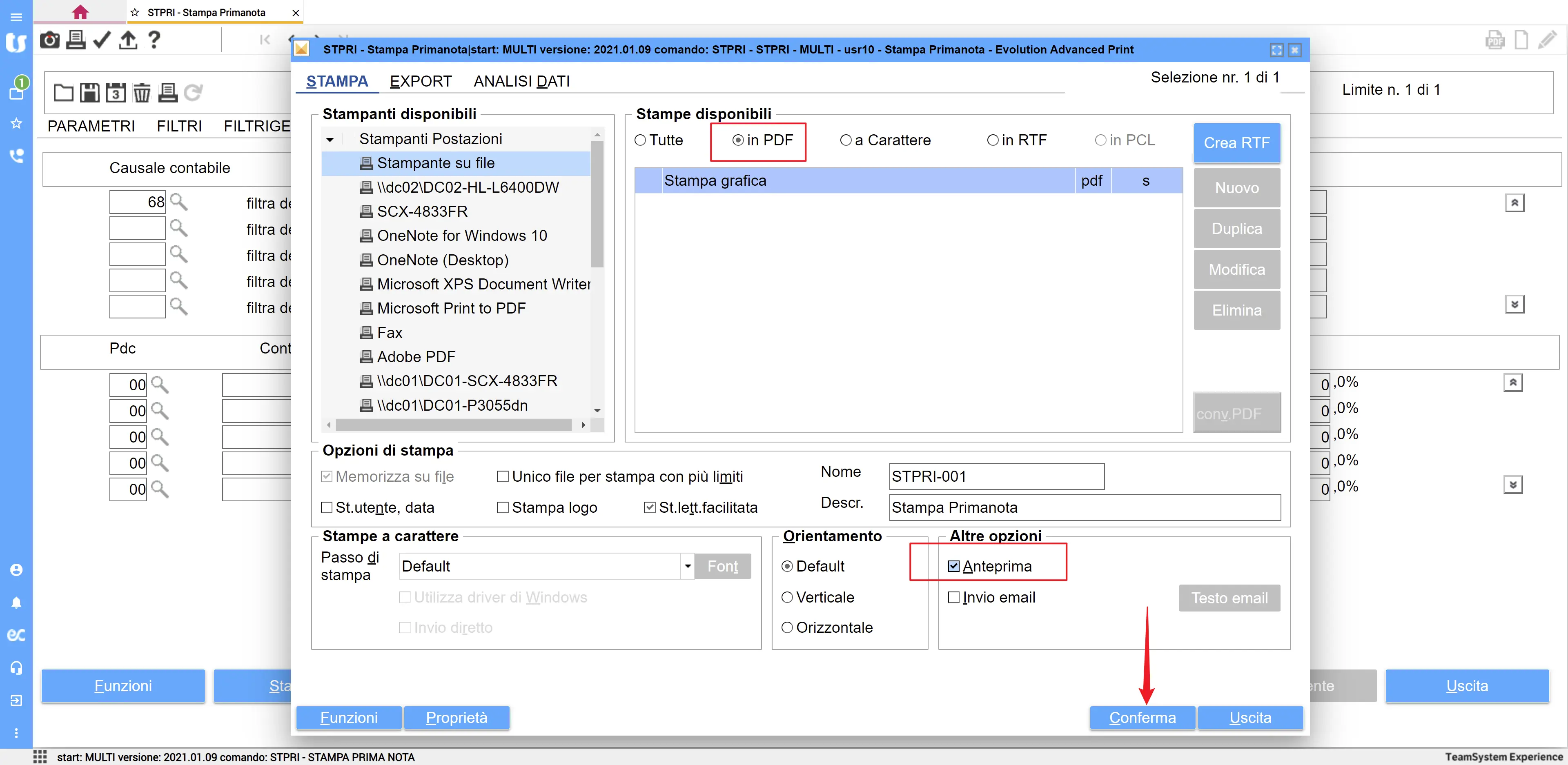The width and height of the screenshot is (1568, 765).
Task: Enable the Stampa logo checkbox
Action: click(x=503, y=507)
